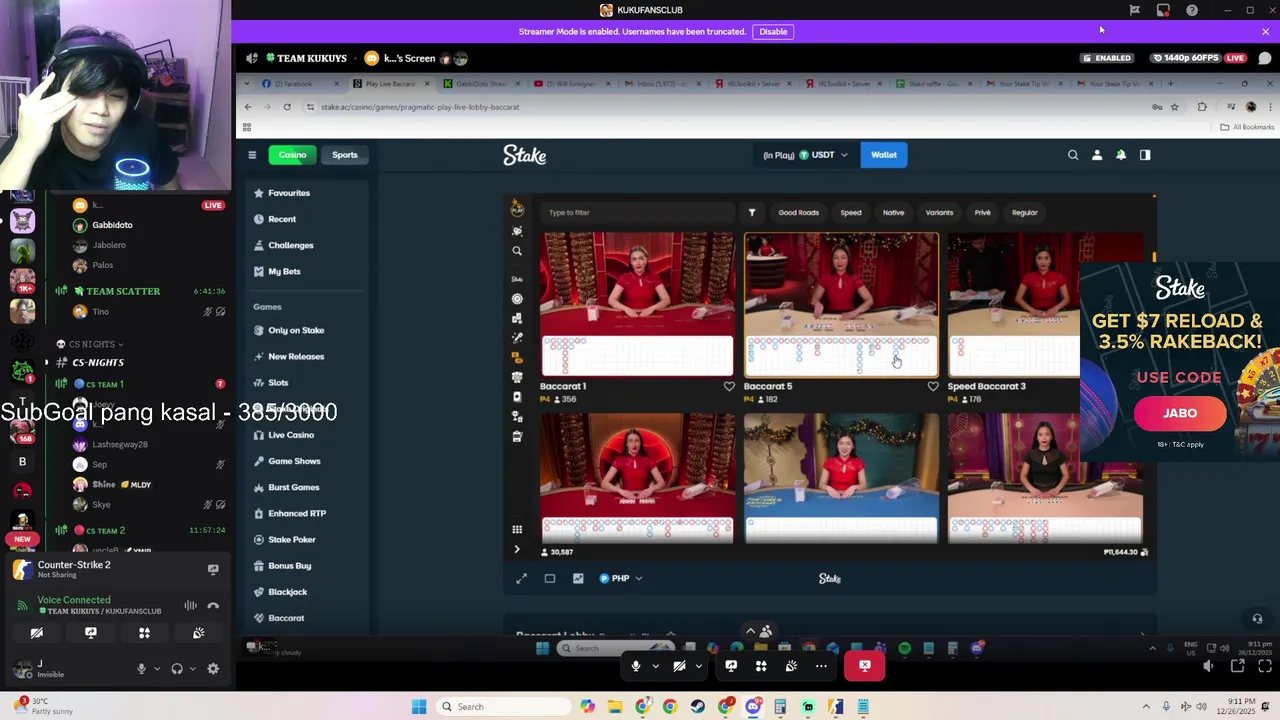Open Discord inbox icon in title bar
The width and height of the screenshot is (1280, 720).
click(1163, 10)
